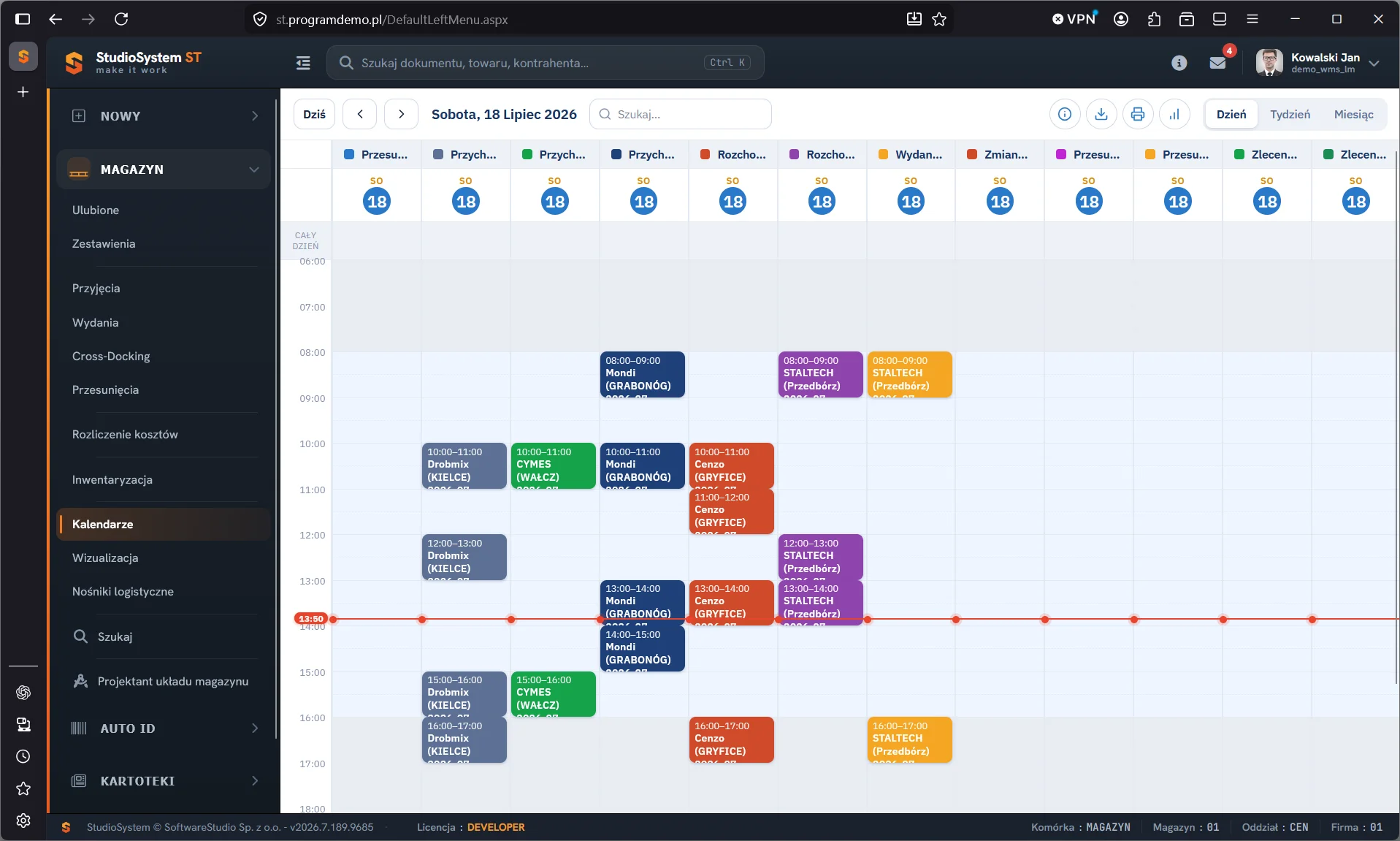The width and height of the screenshot is (1400, 841).
Task: Go to previous day arrow button
Action: click(360, 114)
